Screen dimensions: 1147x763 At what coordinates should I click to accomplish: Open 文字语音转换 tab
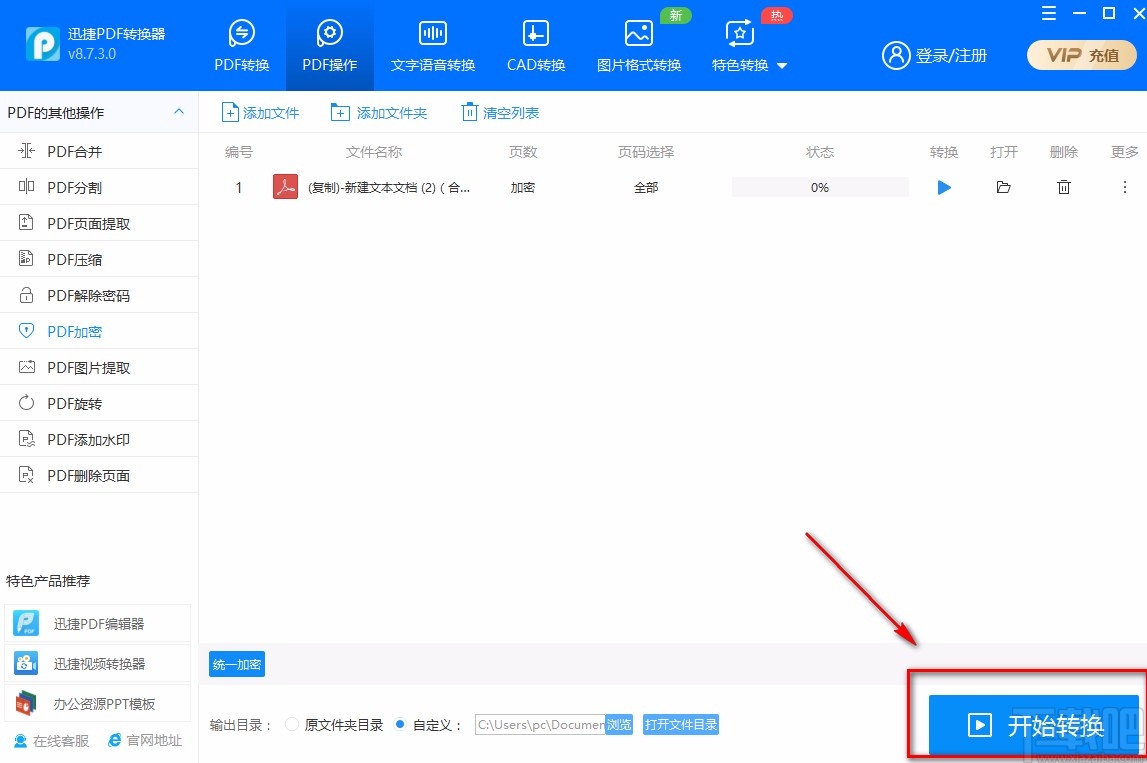tap(433, 46)
